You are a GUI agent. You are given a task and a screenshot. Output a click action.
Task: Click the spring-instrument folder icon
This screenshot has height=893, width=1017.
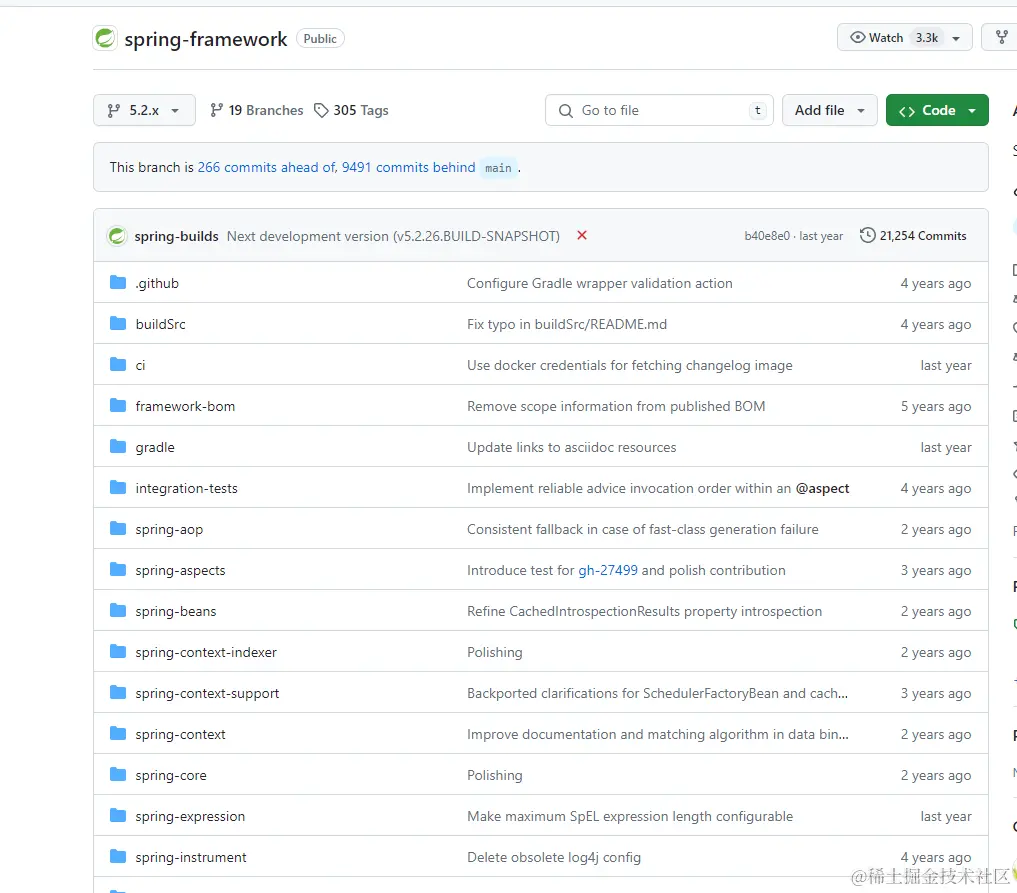118,857
